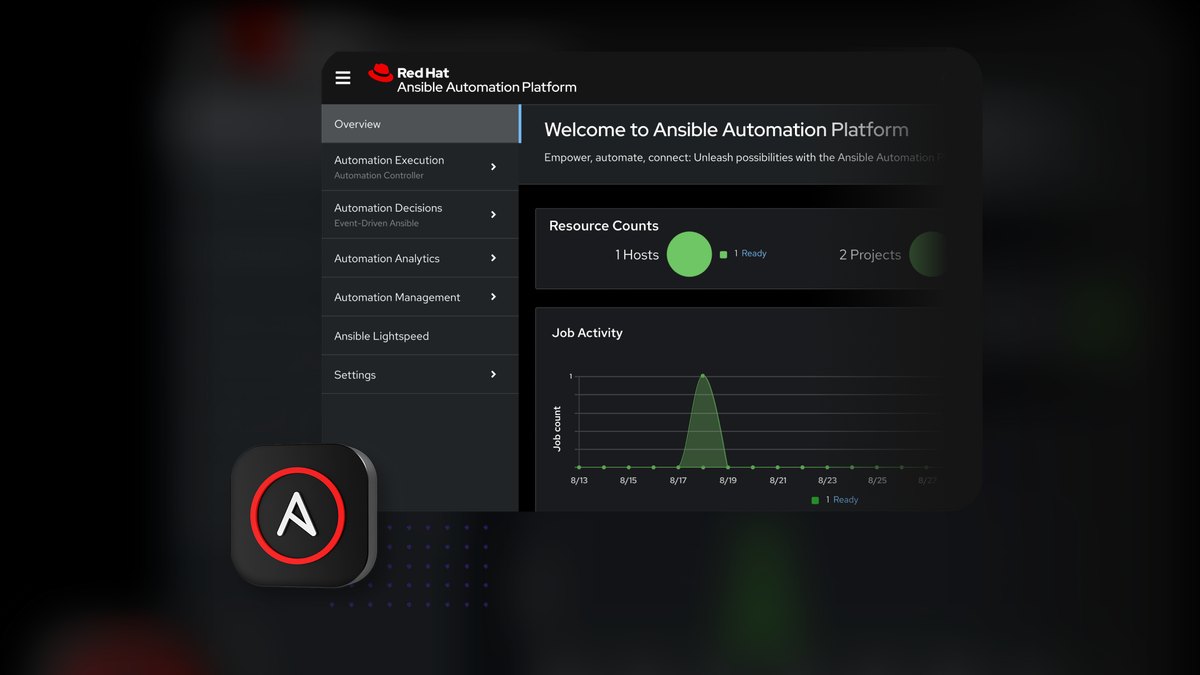Open Automation Decisions section
Image resolution: width=1200 pixels, height=675 pixels.
[x=420, y=215]
